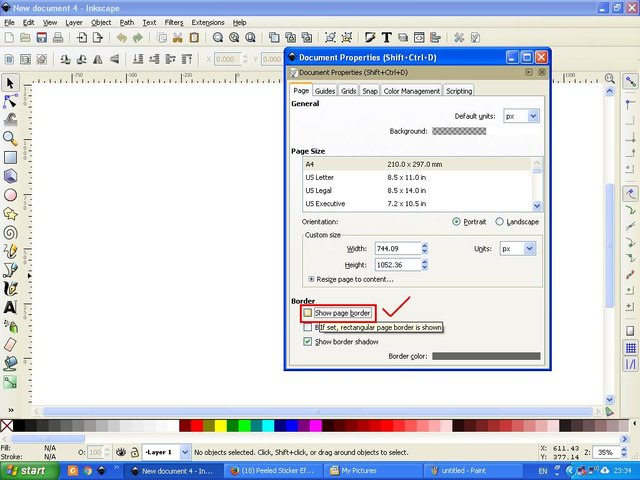
Task: Click the Height spinner arrows
Action: click(x=424, y=265)
